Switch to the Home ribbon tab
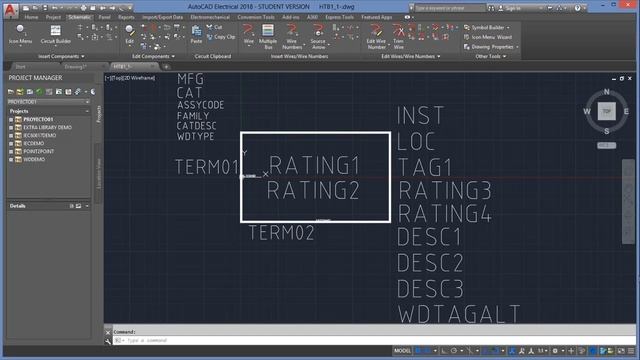This screenshot has width=640, height=360. (x=31, y=17)
